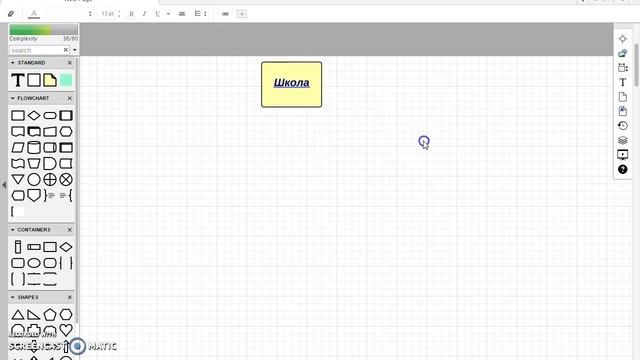Select the Connector circle flowchart shape
640x360 pixels.
tap(34, 180)
